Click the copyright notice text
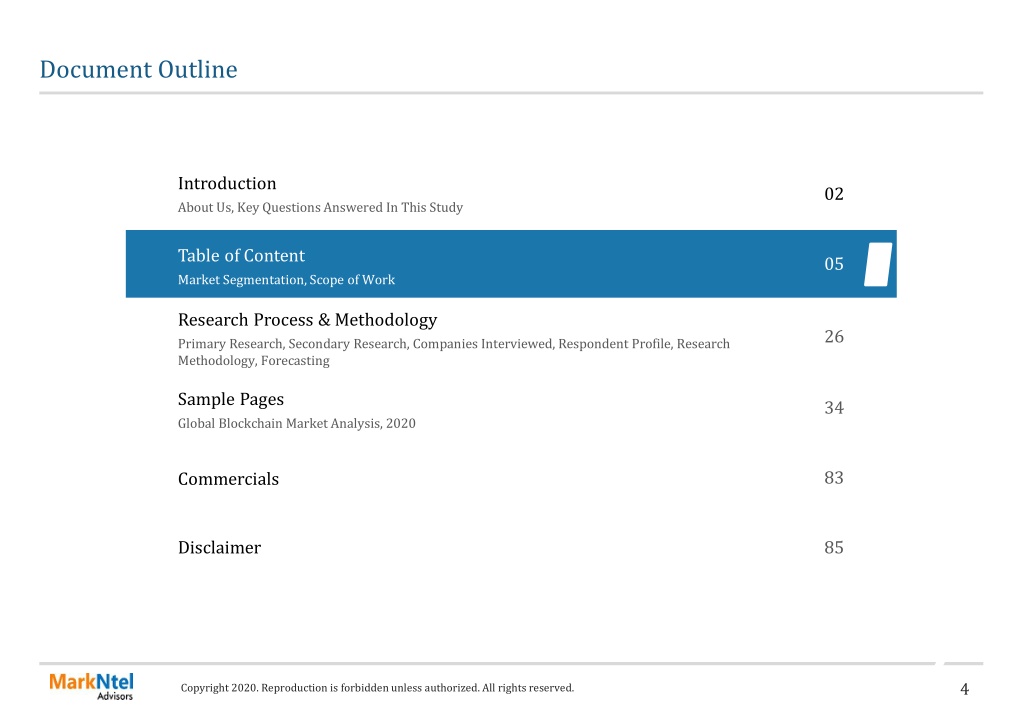Image resolution: width=1023 pixels, height=708 pixels. 377,688
